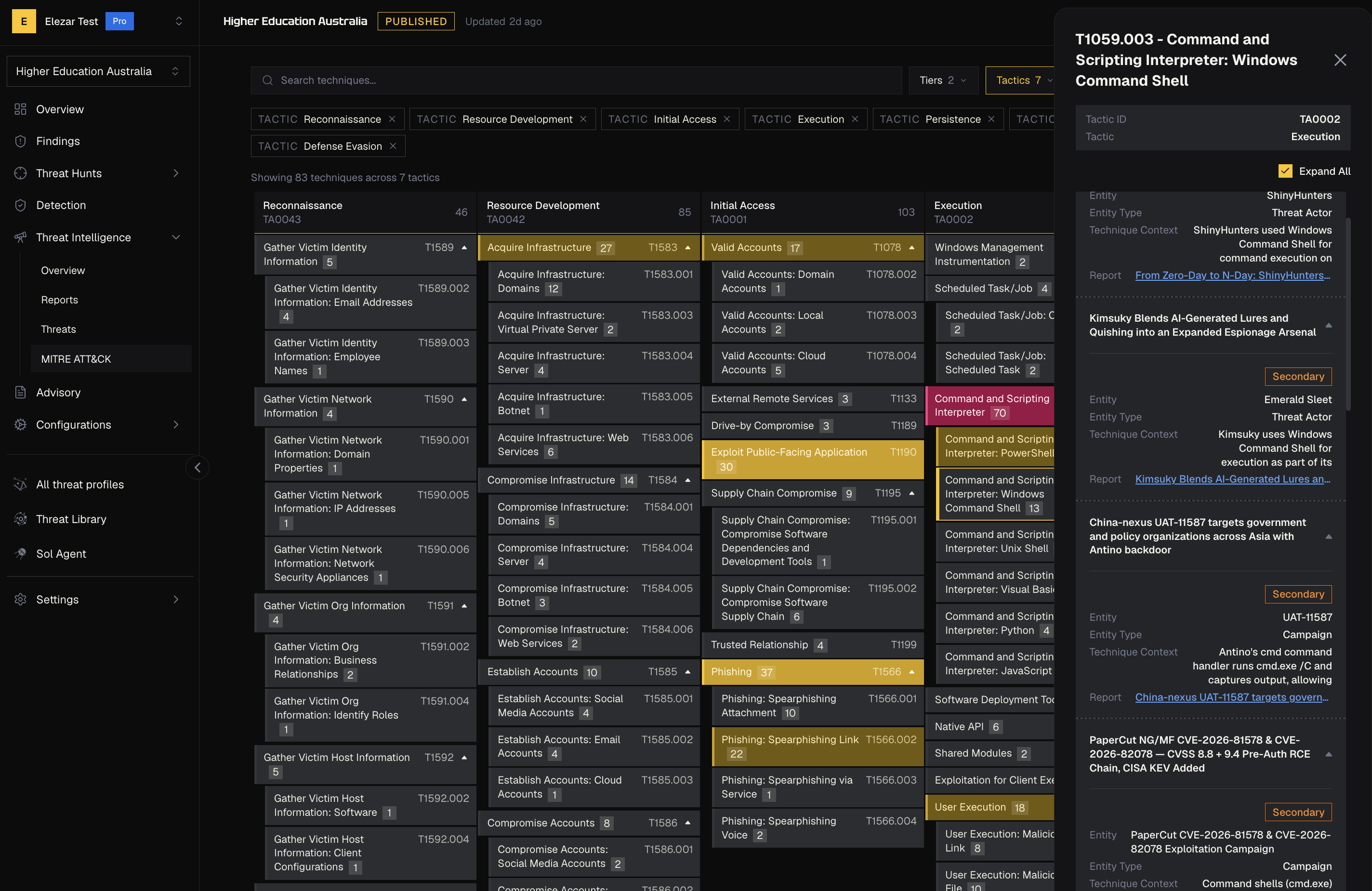
Task: Click in the Search techniques field
Action: [x=577, y=80]
